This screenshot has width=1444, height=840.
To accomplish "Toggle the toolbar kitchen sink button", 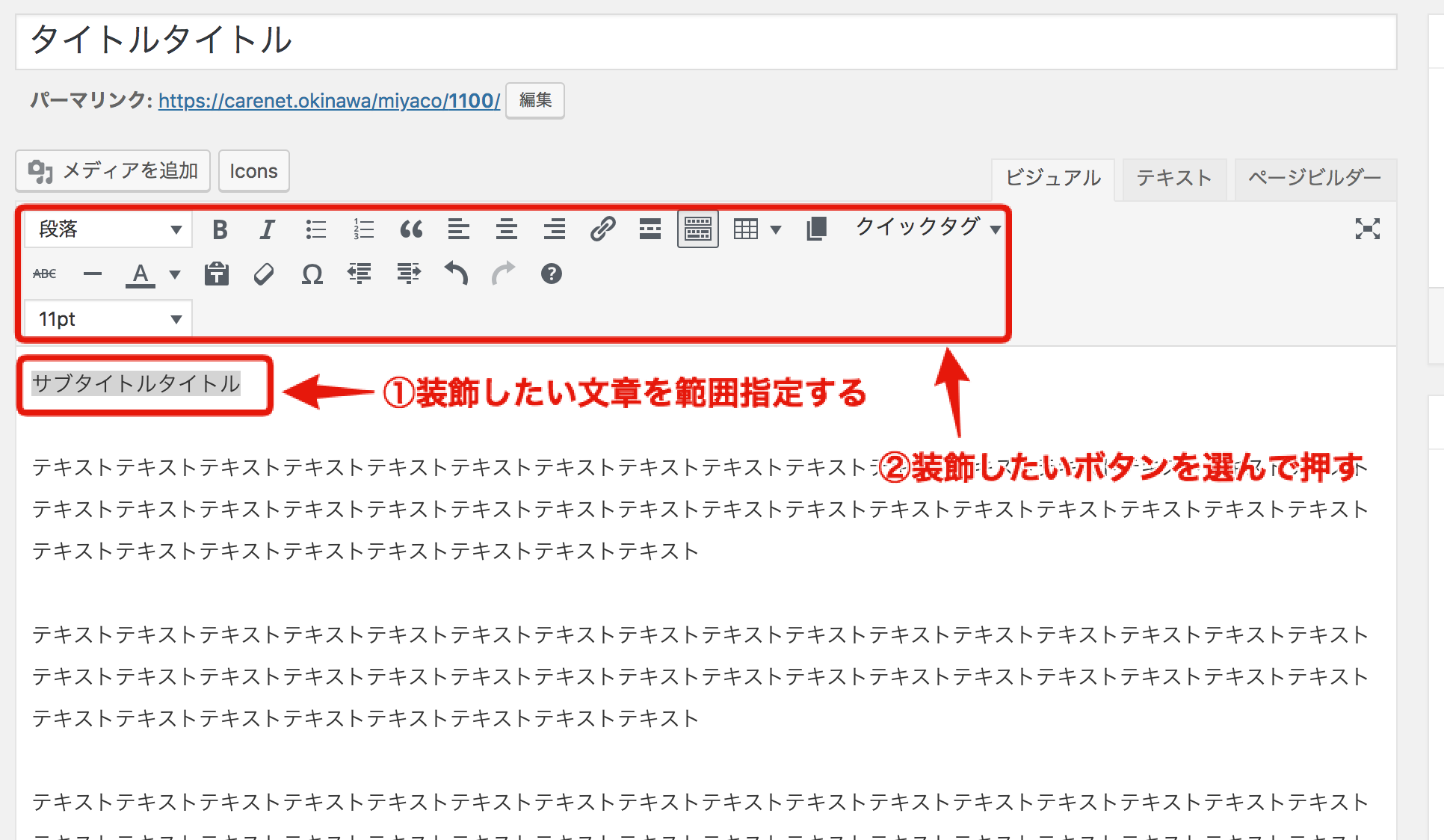I will pyautogui.click(x=697, y=229).
